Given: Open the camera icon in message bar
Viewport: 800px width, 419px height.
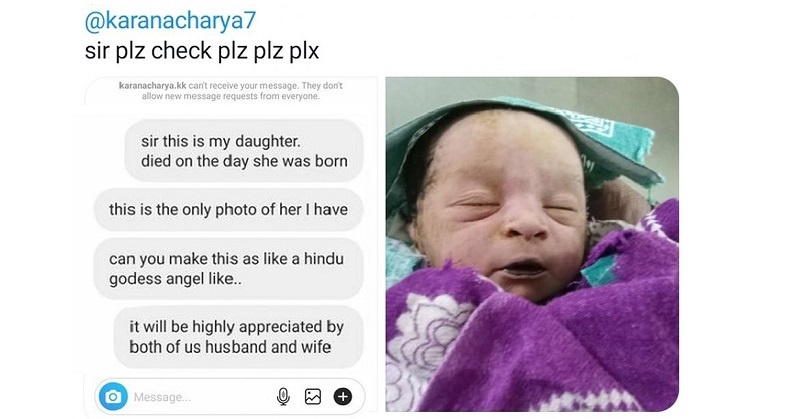Looking at the screenshot, I should point(113,397).
